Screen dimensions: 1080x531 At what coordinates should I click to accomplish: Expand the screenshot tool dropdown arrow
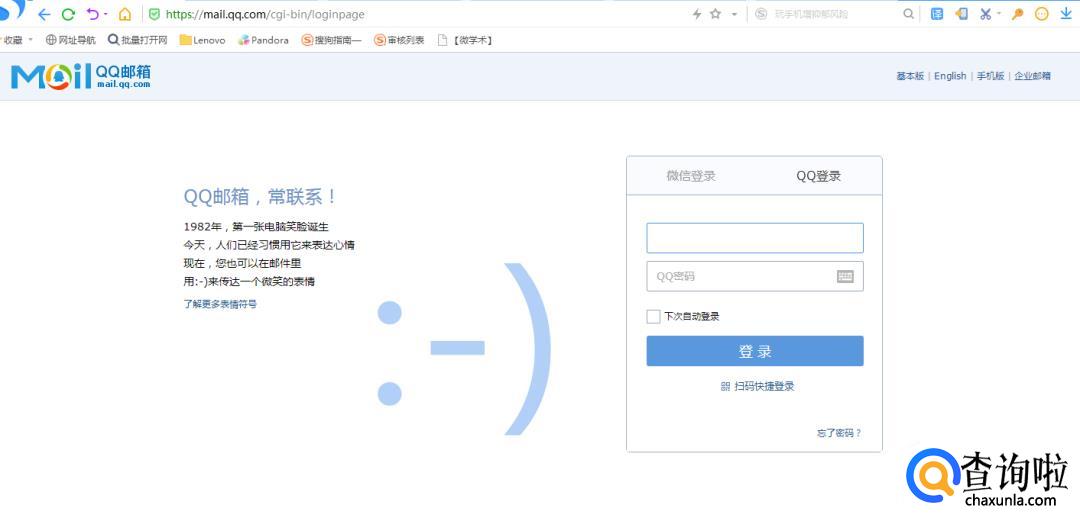pyautogui.click(x=999, y=14)
